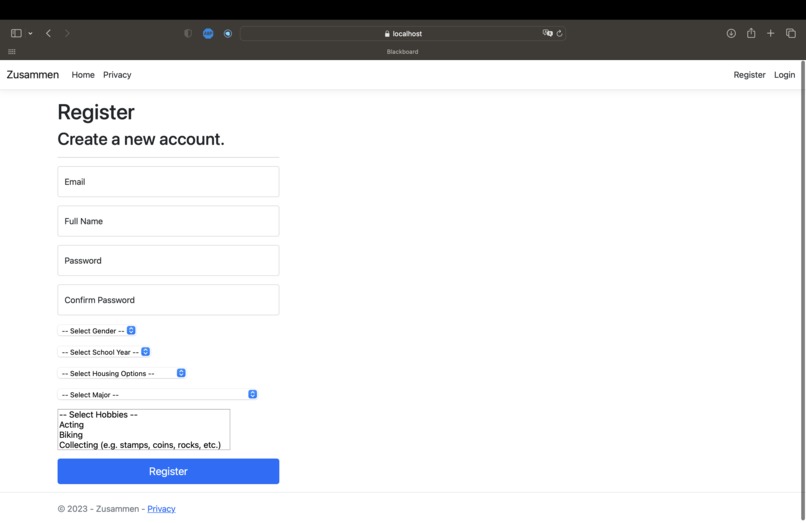Focus the Email input field
Viewport: 806px width, 523px height.
[168, 182]
